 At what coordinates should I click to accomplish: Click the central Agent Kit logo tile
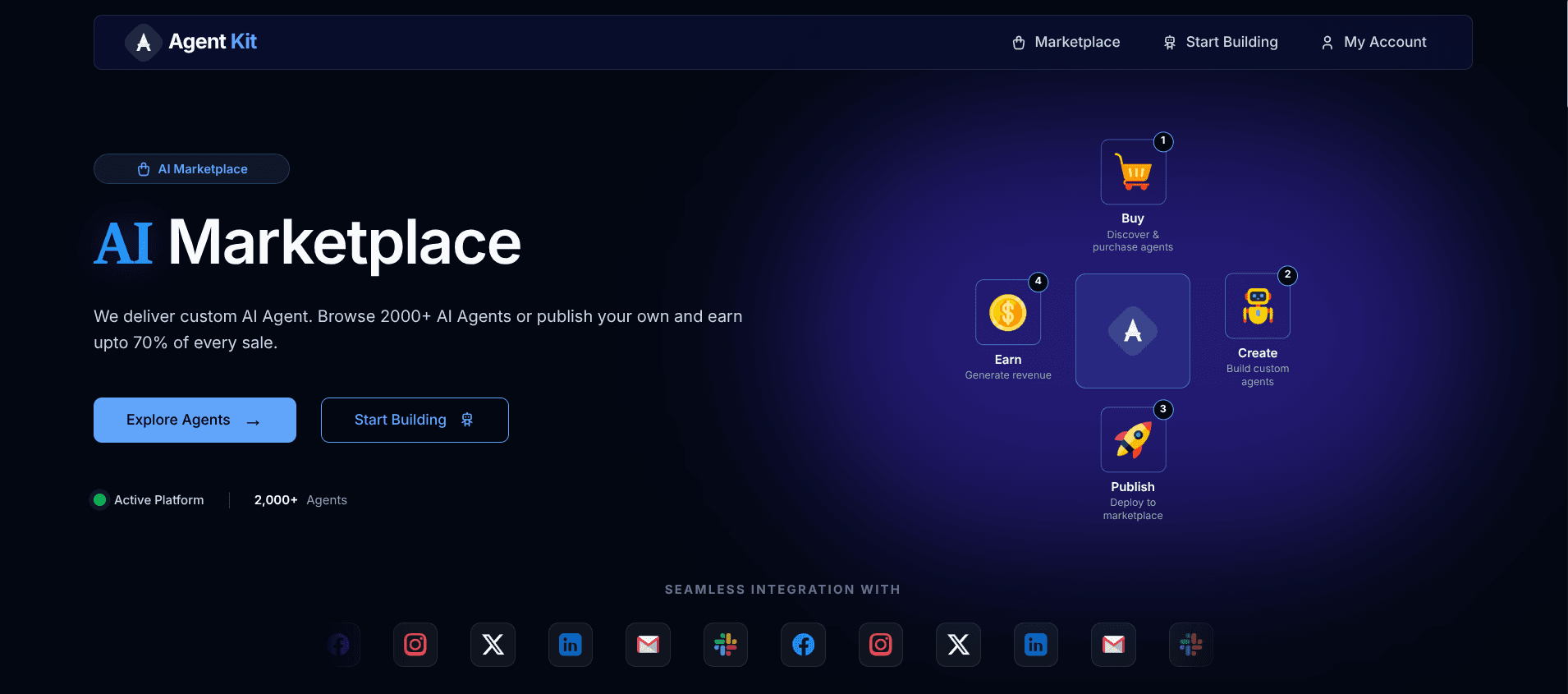tap(1133, 331)
